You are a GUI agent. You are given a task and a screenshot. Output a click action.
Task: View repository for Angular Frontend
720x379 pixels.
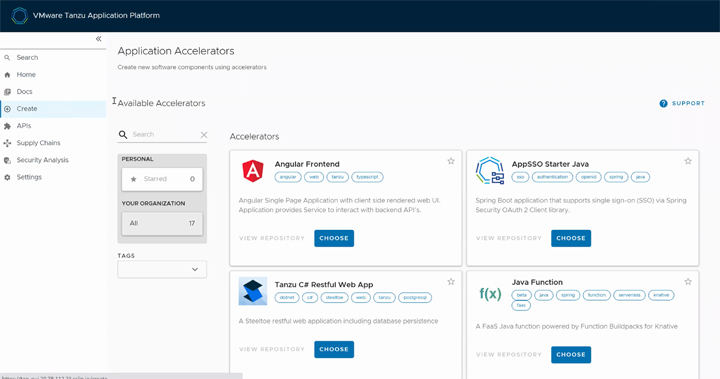(272, 238)
